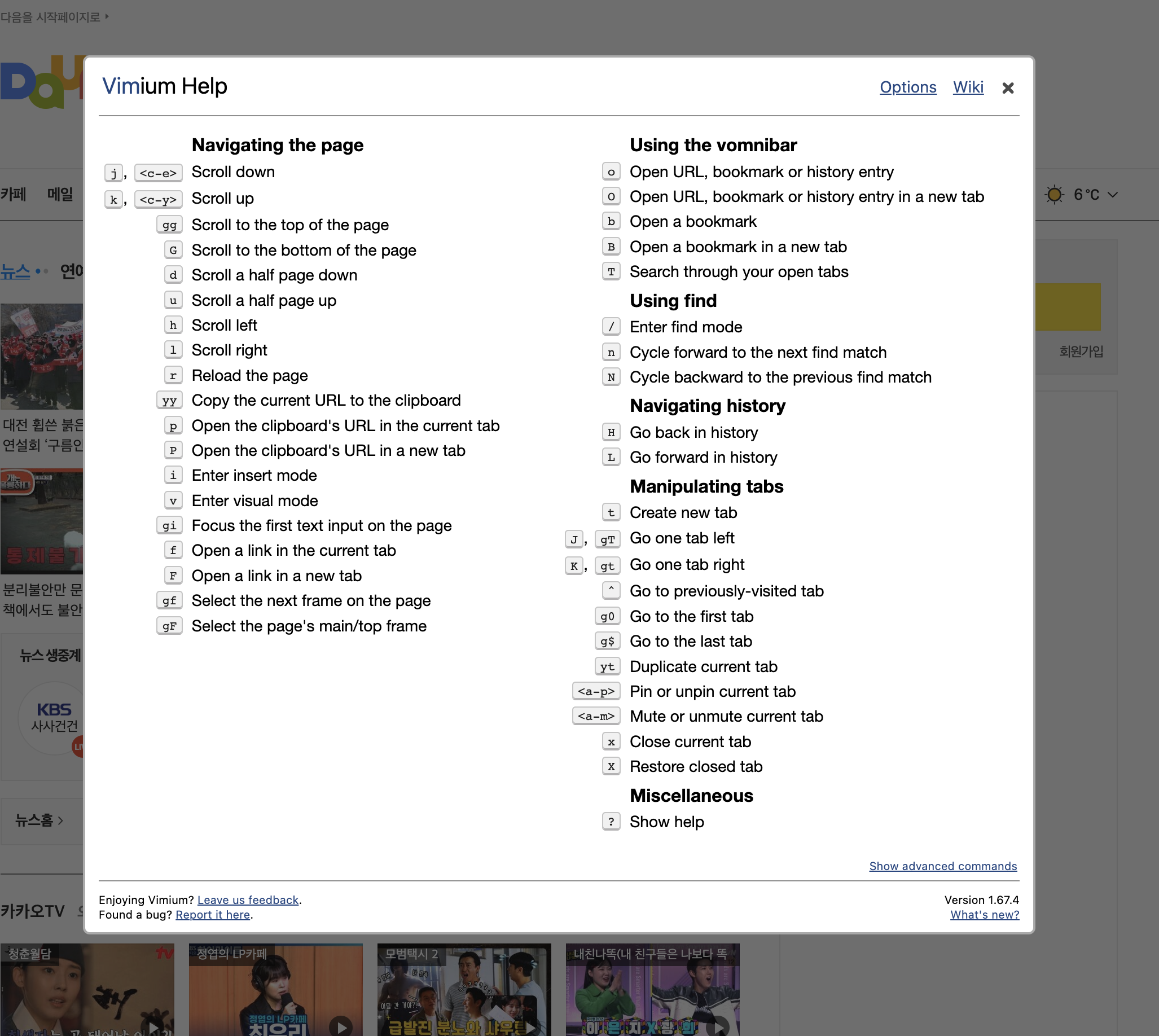The width and height of the screenshot is (1159, 1036).
Task: Click the '^' key badge for previous tab
Action: click(611, 590)
